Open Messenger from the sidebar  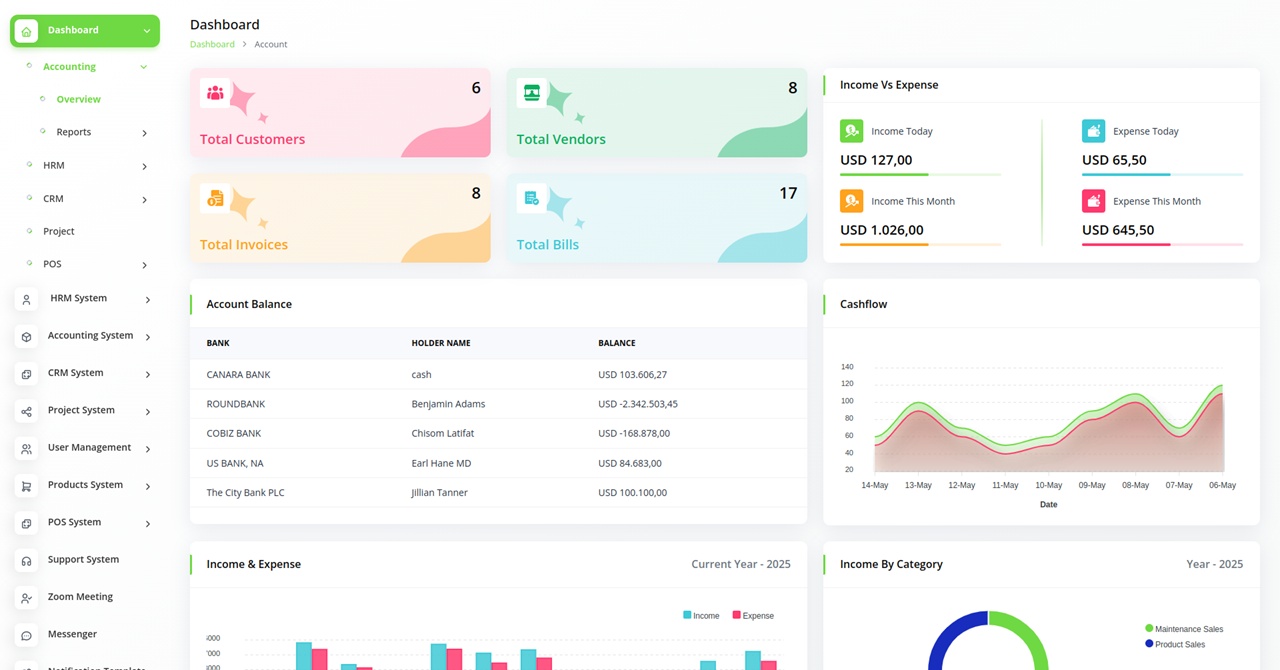(x=72, y=634)
